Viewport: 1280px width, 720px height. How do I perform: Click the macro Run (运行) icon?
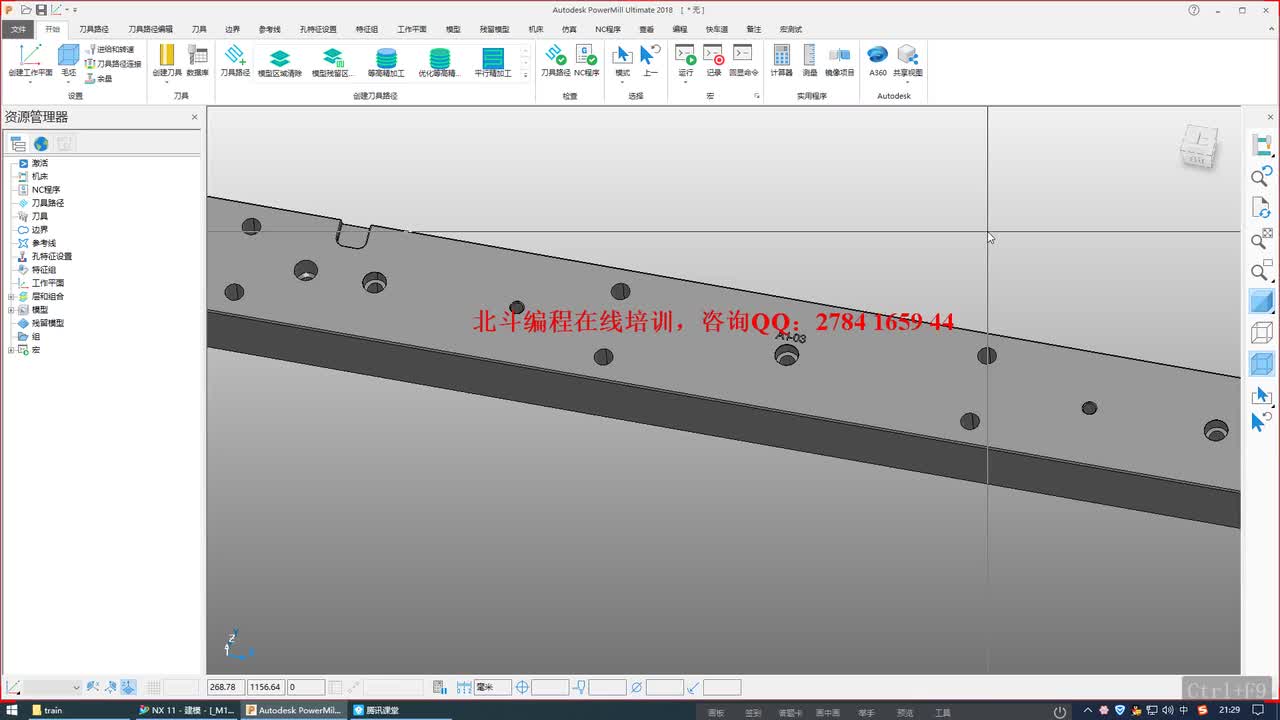click(x=685, y=55)
